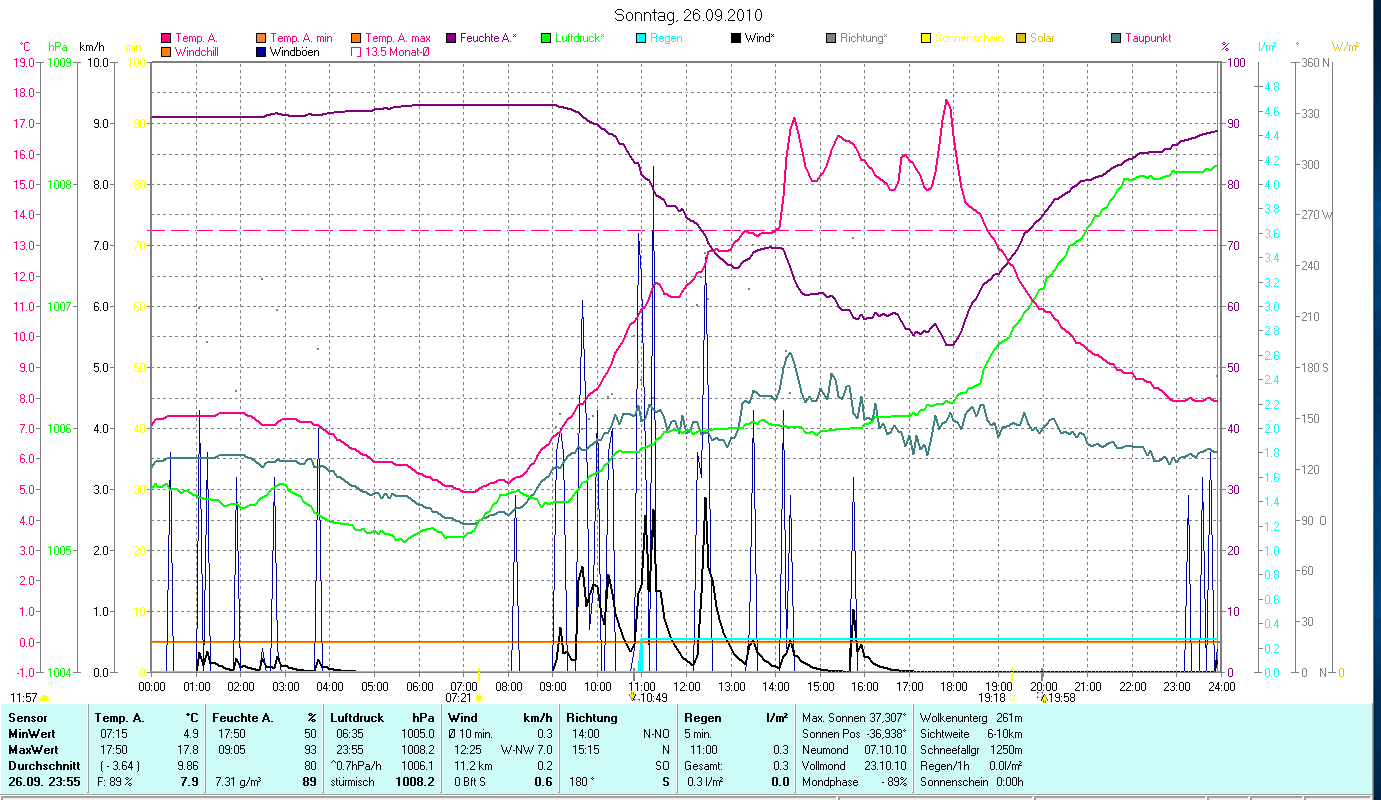Click the Luftdruck column header in the table

(x=357, y=717)
